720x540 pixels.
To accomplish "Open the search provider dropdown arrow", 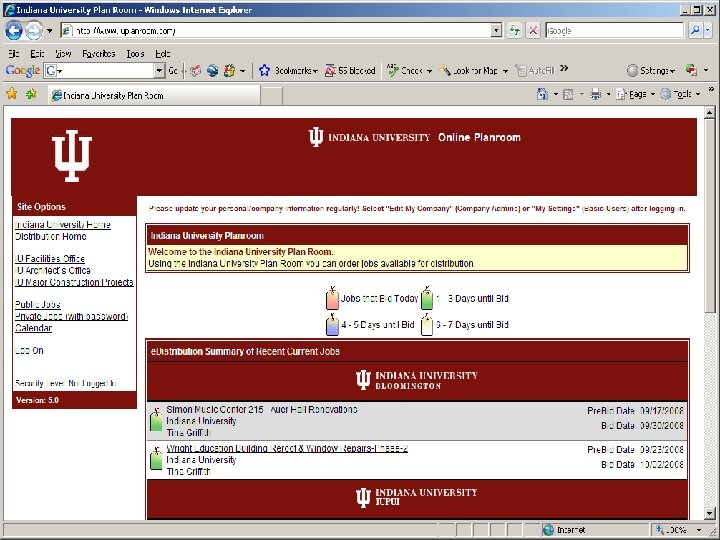I will tap(708, 31).
